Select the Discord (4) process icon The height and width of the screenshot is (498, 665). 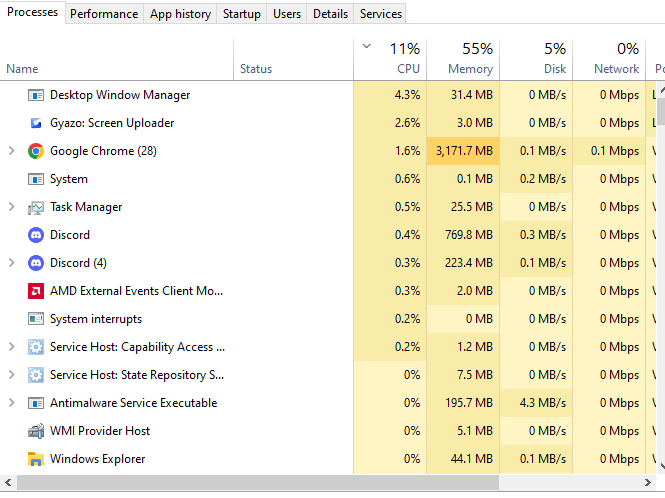(36, 263)
